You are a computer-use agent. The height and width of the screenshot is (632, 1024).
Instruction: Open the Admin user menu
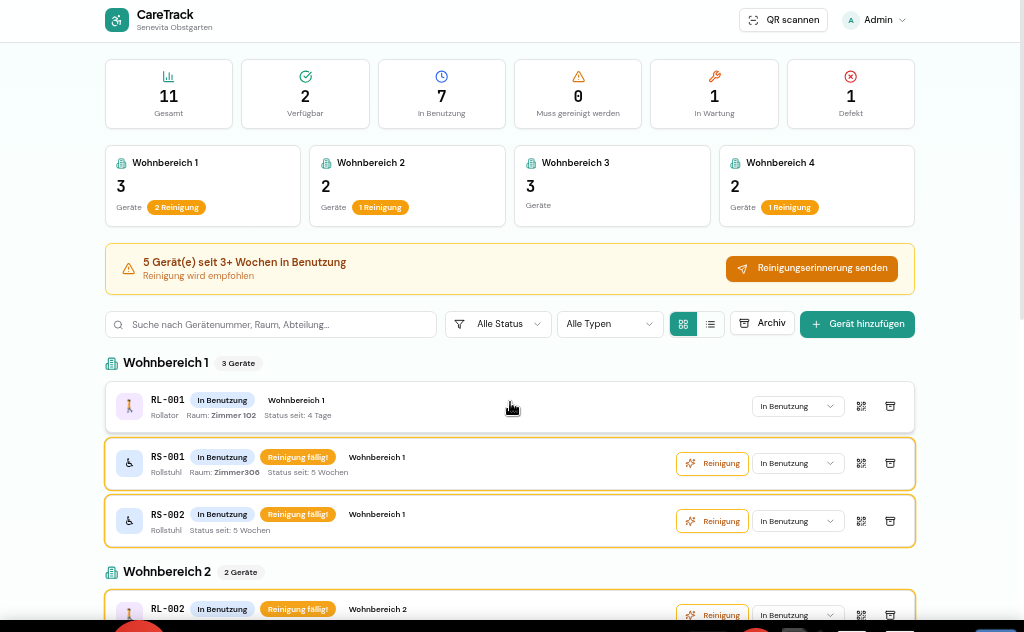coord(874,20)
